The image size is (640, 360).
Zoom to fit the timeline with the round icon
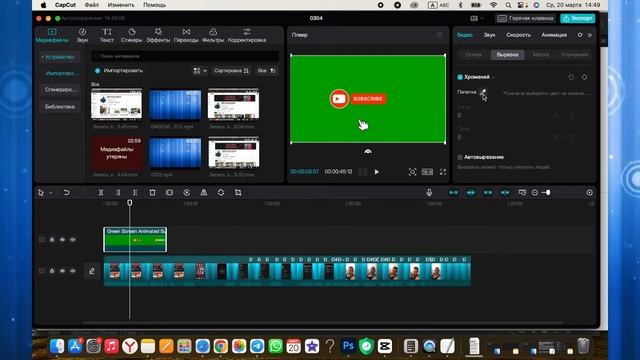[589, 192]
